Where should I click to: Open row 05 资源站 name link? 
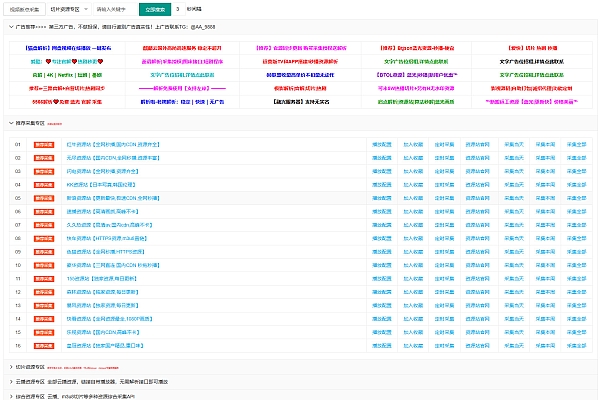tap(113, 198)
